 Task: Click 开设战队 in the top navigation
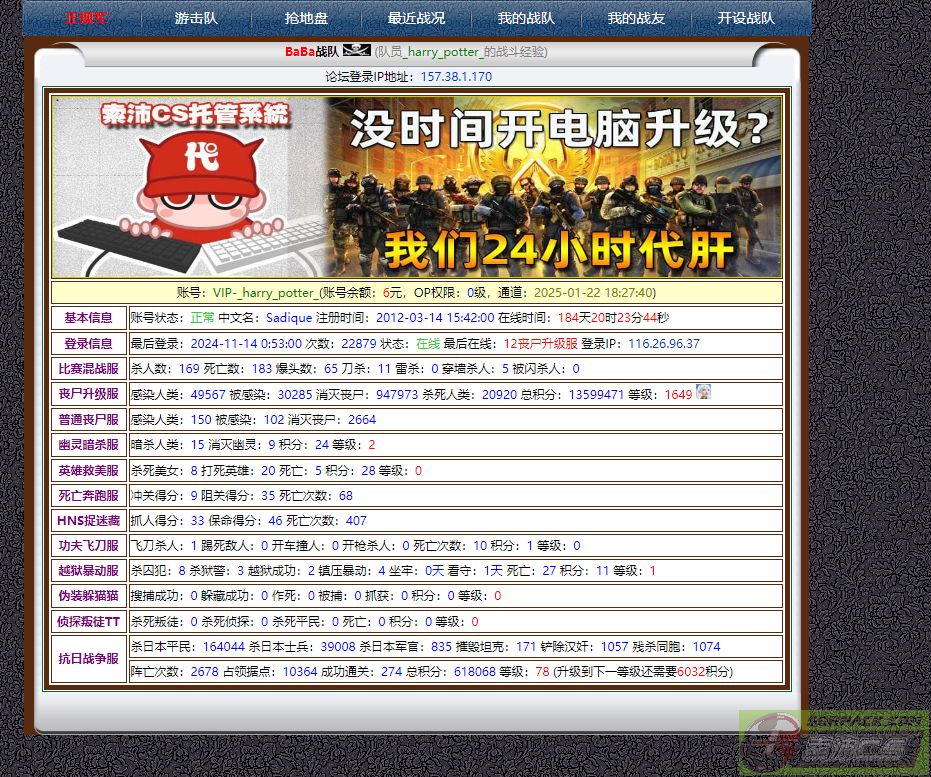click(746, 18)
